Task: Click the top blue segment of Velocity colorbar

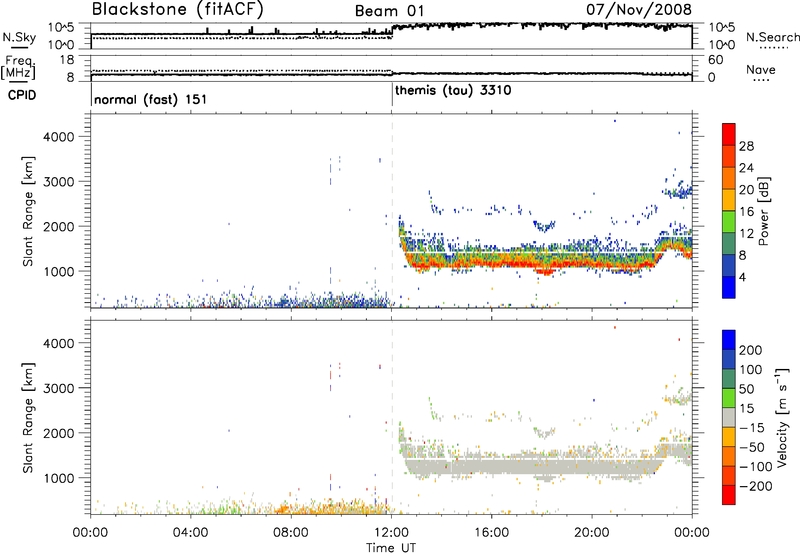Action: [x=729, y=340]
